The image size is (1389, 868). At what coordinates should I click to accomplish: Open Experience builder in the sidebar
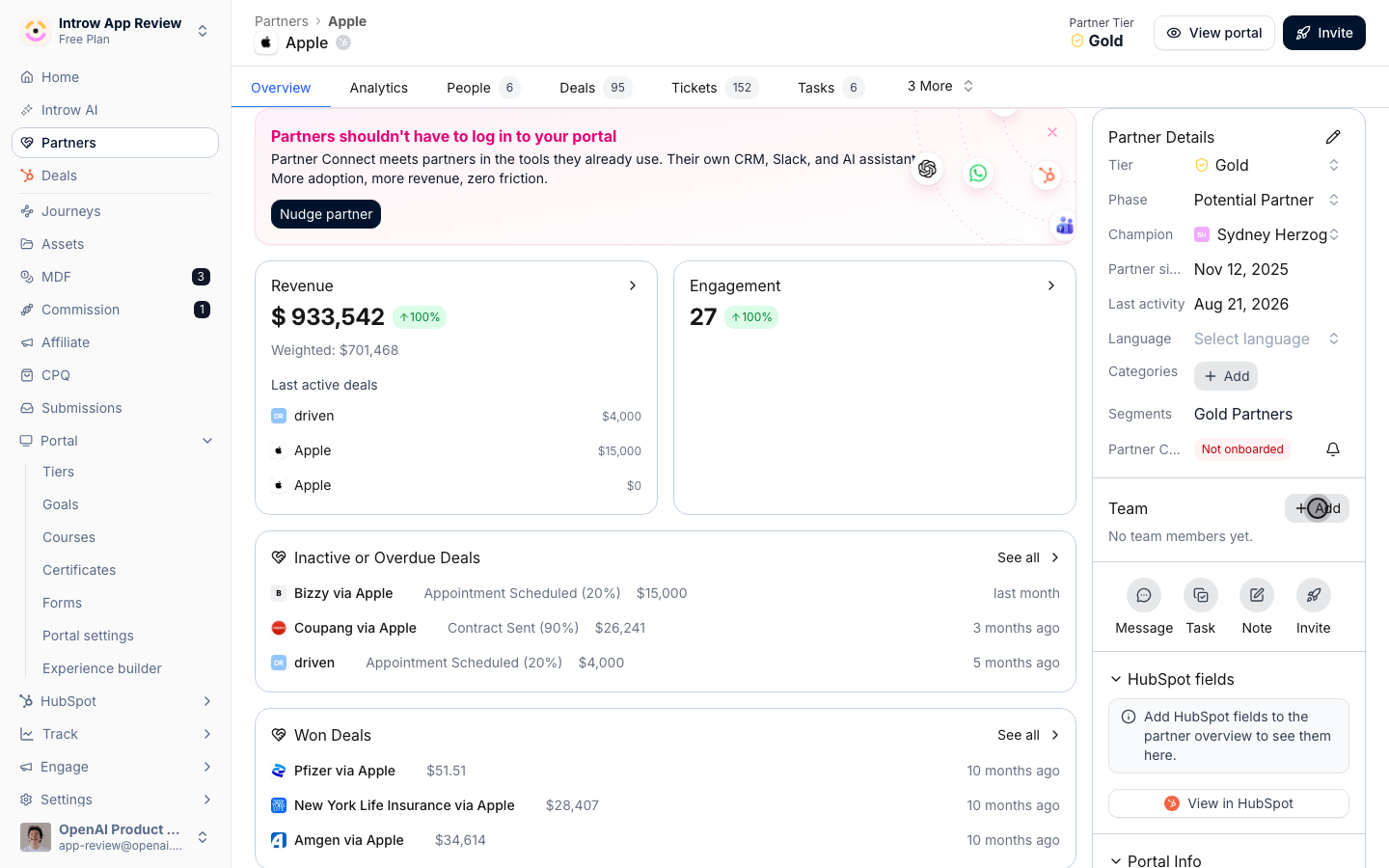pyautogui.click(x=102, y=668)
